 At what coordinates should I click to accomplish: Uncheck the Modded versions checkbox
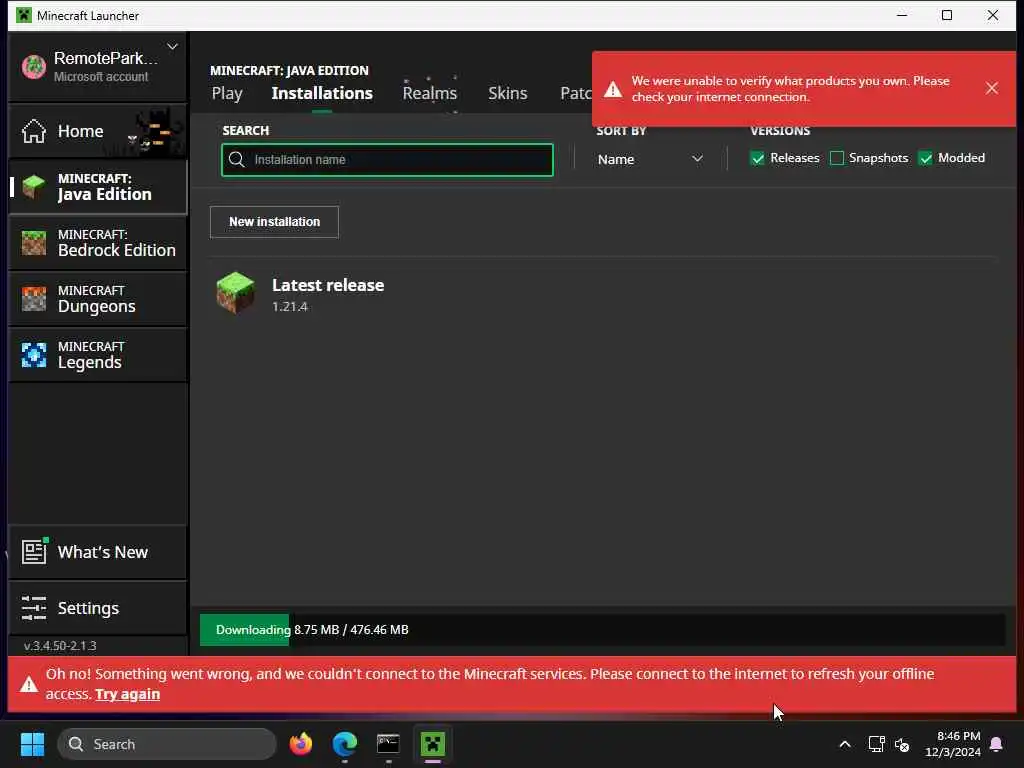(925, 158)
